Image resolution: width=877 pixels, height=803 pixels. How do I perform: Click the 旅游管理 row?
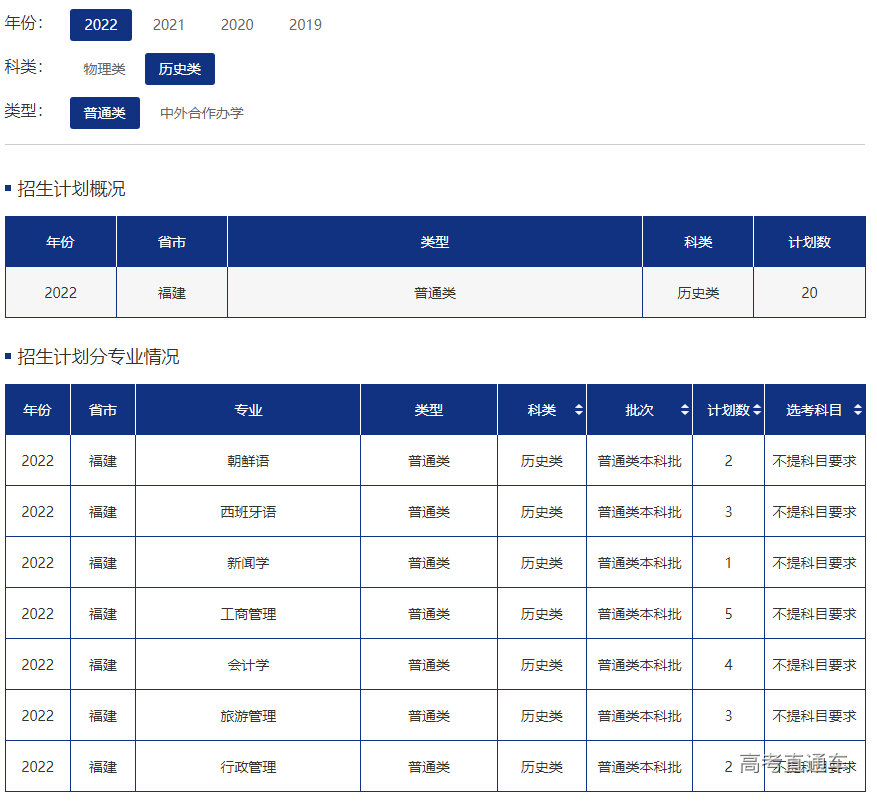click(246, 715)
